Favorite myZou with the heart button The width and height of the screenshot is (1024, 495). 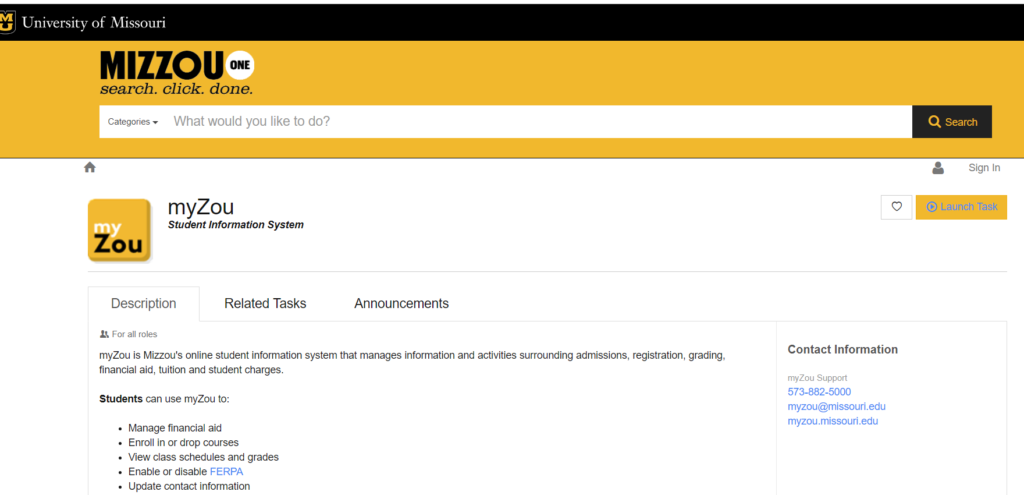tap(896, 207)
